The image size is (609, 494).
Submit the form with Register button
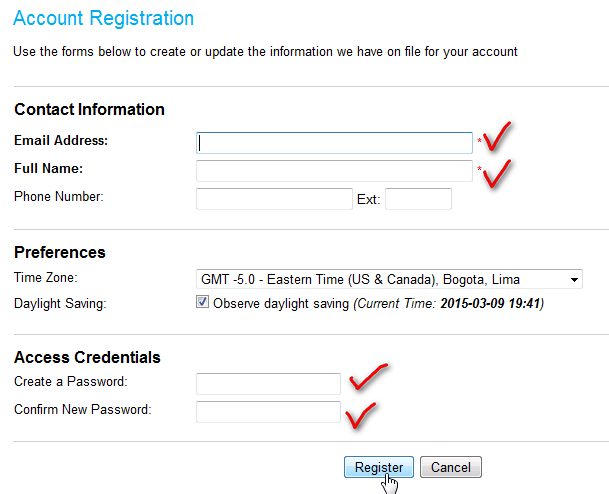(379, 467)
